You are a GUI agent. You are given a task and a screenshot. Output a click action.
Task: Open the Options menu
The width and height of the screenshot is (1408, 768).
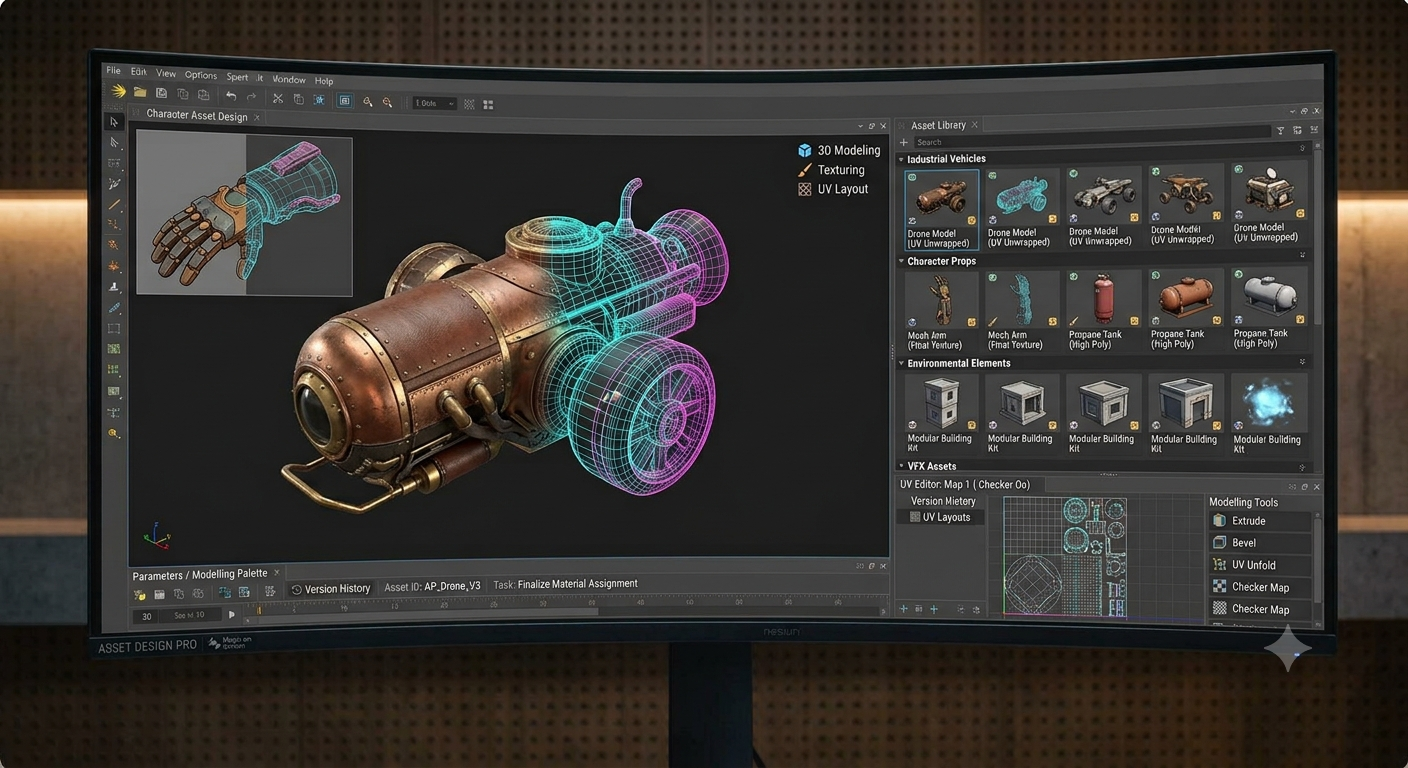point(201,75)
